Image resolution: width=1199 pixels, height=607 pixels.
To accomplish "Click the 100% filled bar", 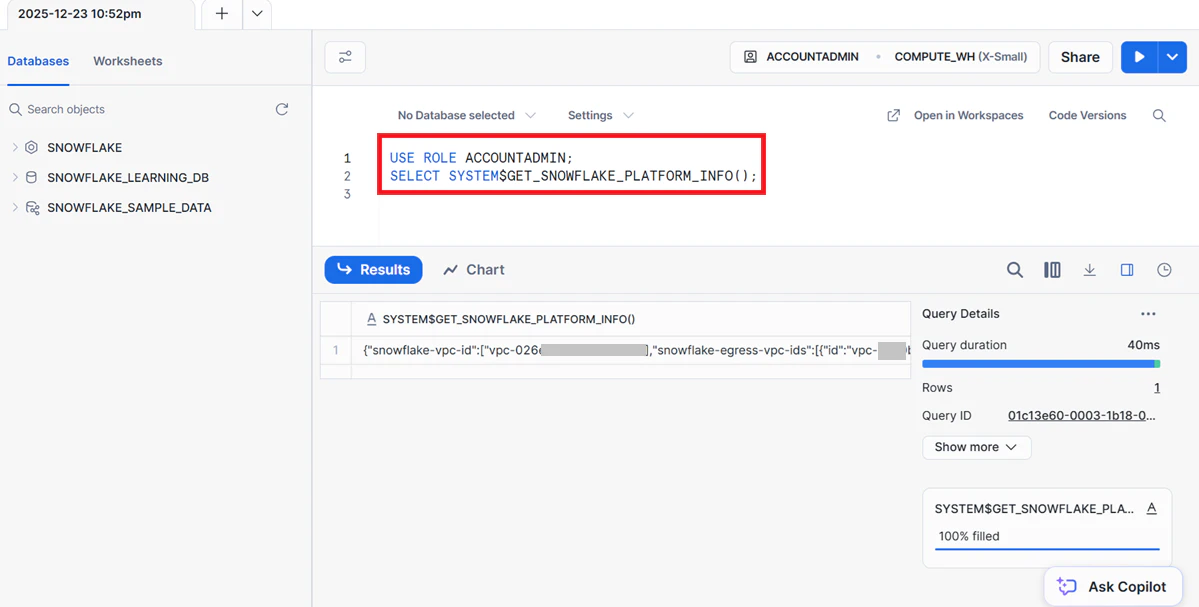I will tap(1048, 548).
